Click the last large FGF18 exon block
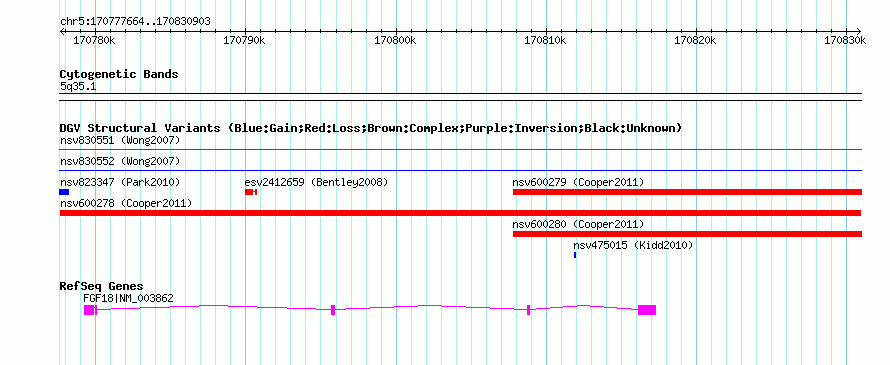890x365 pixels. click(646, 310)
